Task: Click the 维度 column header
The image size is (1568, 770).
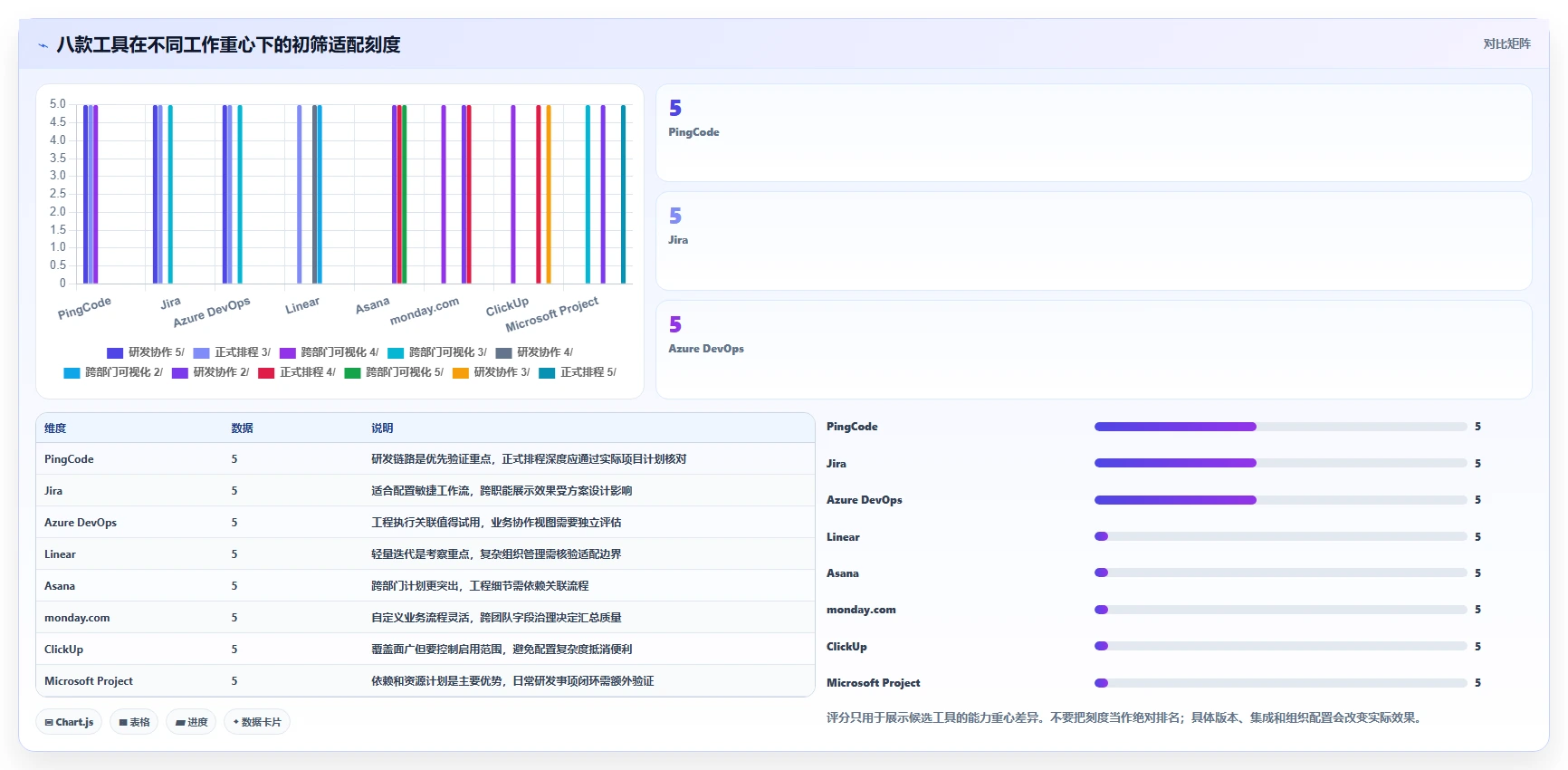Action: click(x=55, y=428)
